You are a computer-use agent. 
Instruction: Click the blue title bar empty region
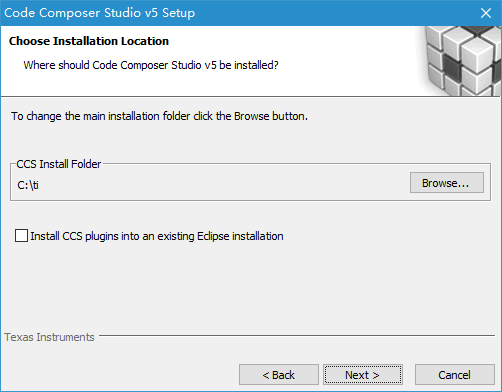333,13
